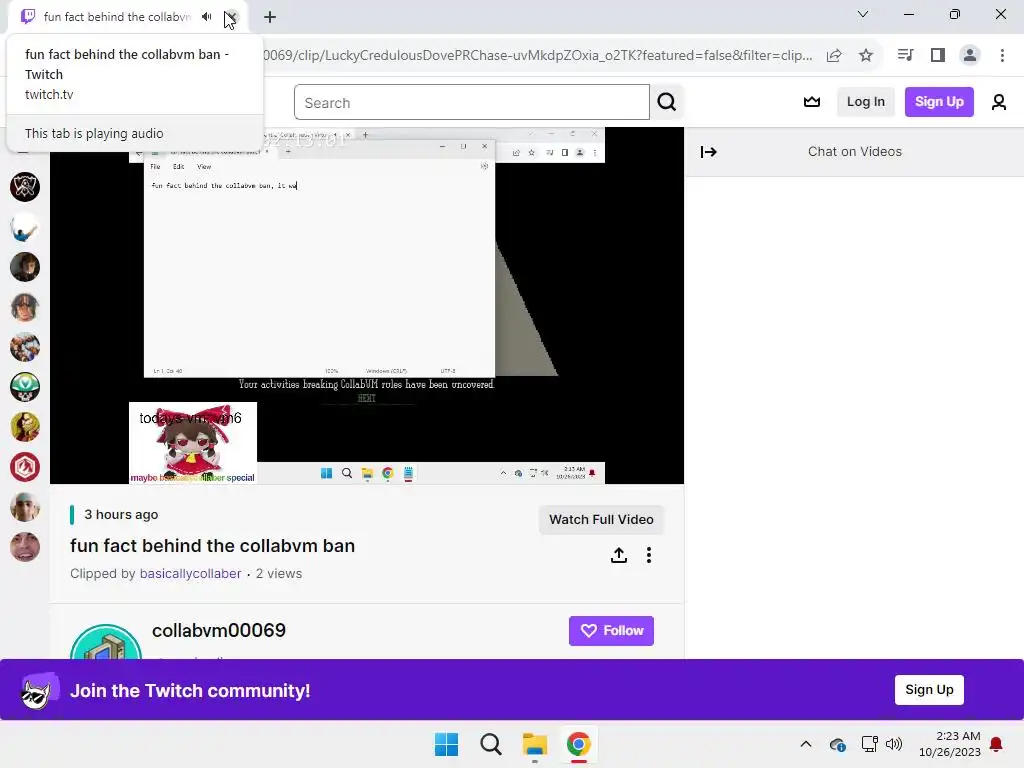1024x768 pixels.
Task: Open the clock and date flyout
Action: click(950, 744)
